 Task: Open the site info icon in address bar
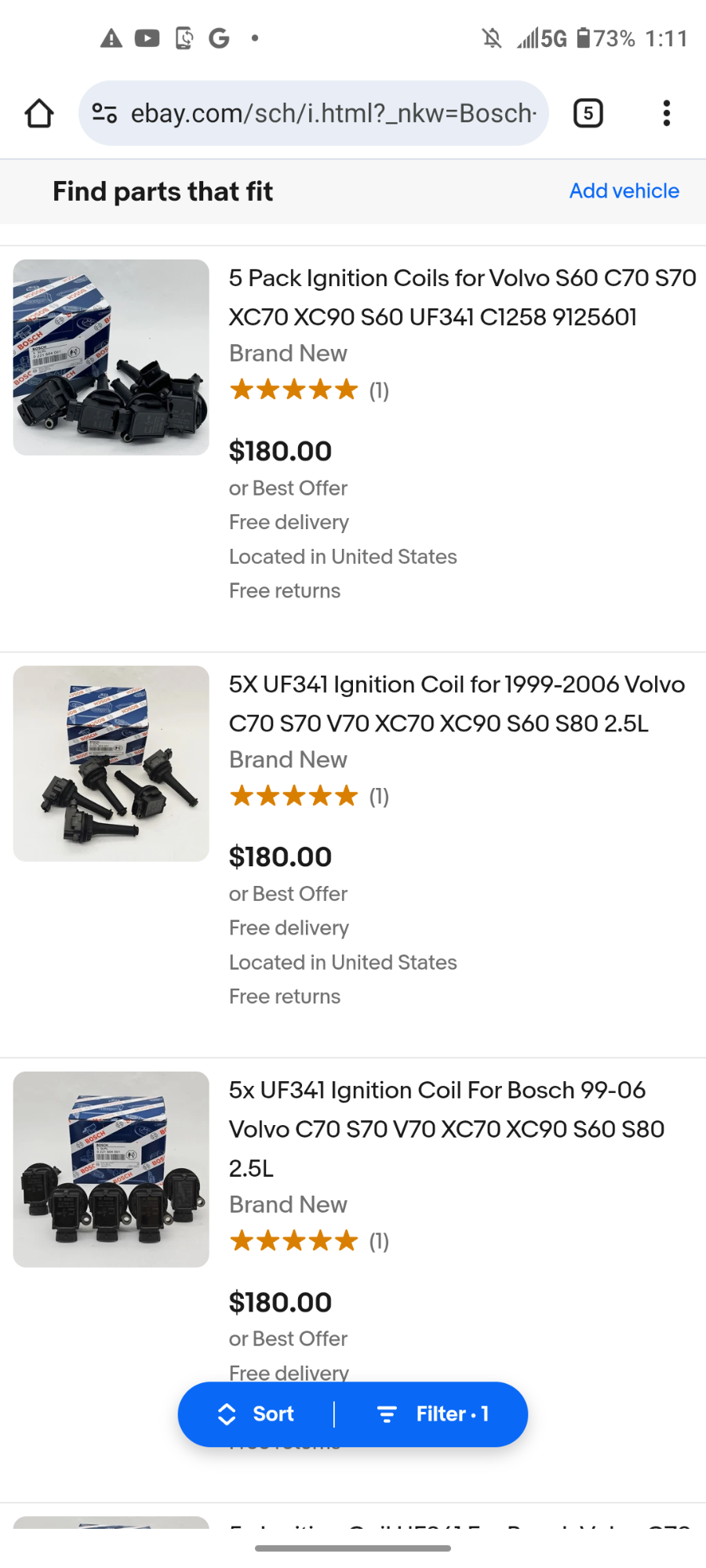tap(104, 113)
